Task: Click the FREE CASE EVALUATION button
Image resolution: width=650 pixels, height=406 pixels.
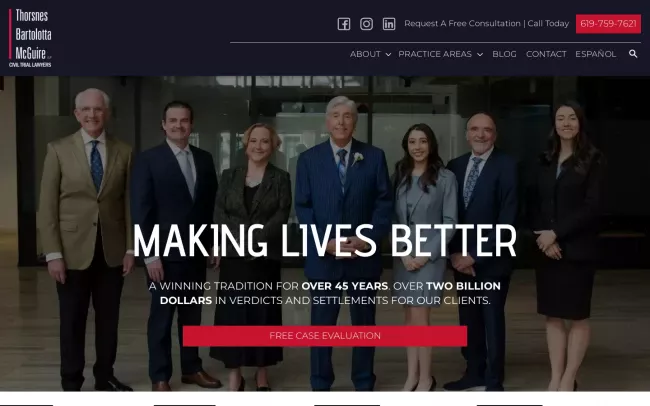Action: click(x=325, y=336)
